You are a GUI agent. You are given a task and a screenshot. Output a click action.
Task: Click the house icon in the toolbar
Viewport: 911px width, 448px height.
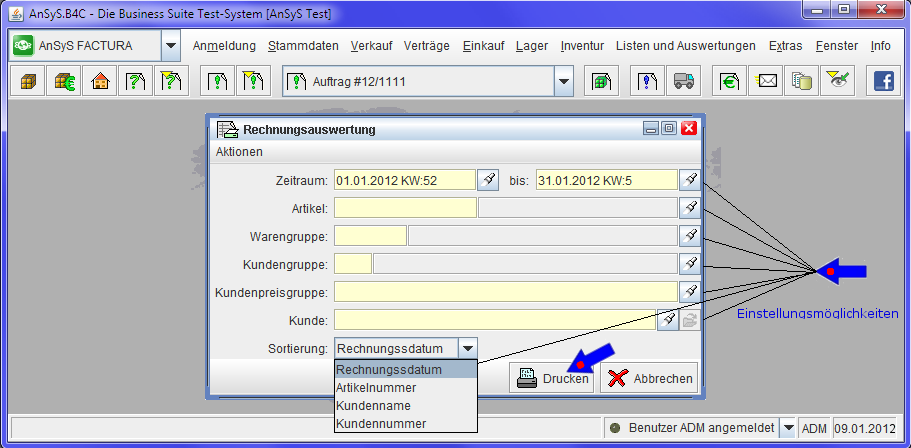pos(99,81)
